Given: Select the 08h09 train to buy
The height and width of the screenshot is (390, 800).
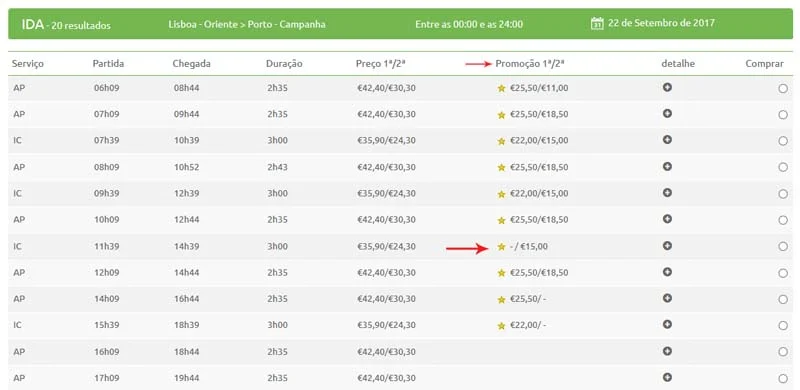Looking at the screenshot, I should point(783,167).
